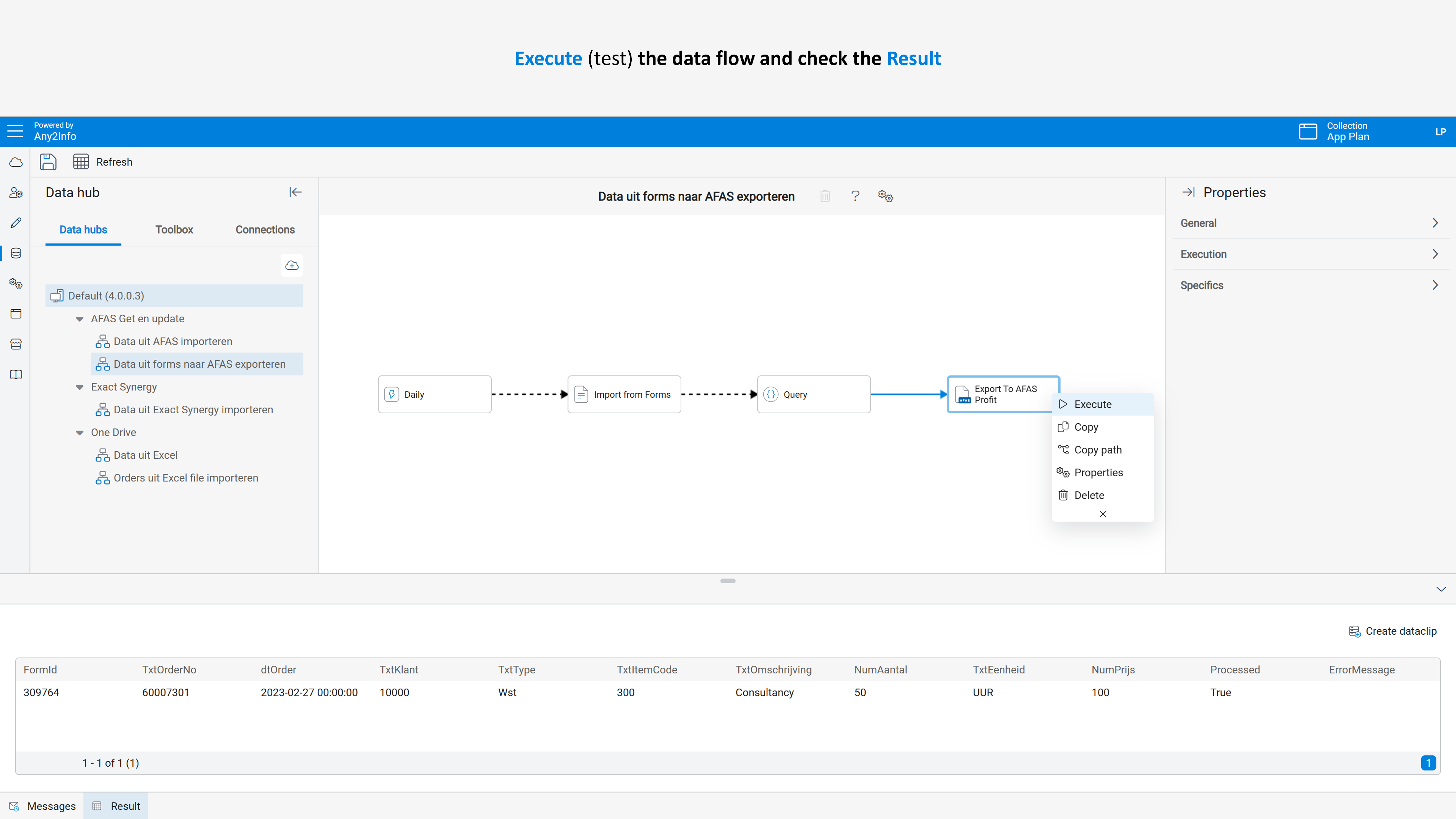This screenshot has height=819, width=1456.
Task: Open the database icon in left sidebar
Action: point(16,253)
